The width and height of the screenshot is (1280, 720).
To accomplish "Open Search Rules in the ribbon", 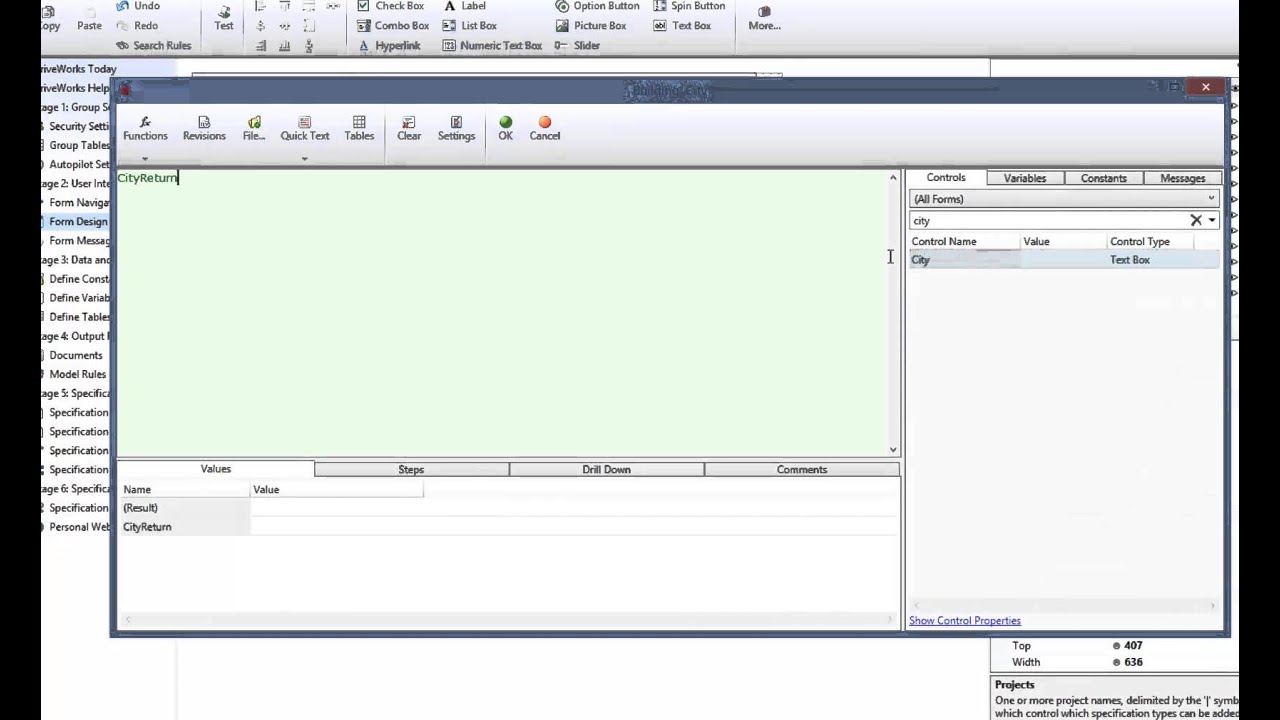I will pyautogui.click(x=153, y=45).
